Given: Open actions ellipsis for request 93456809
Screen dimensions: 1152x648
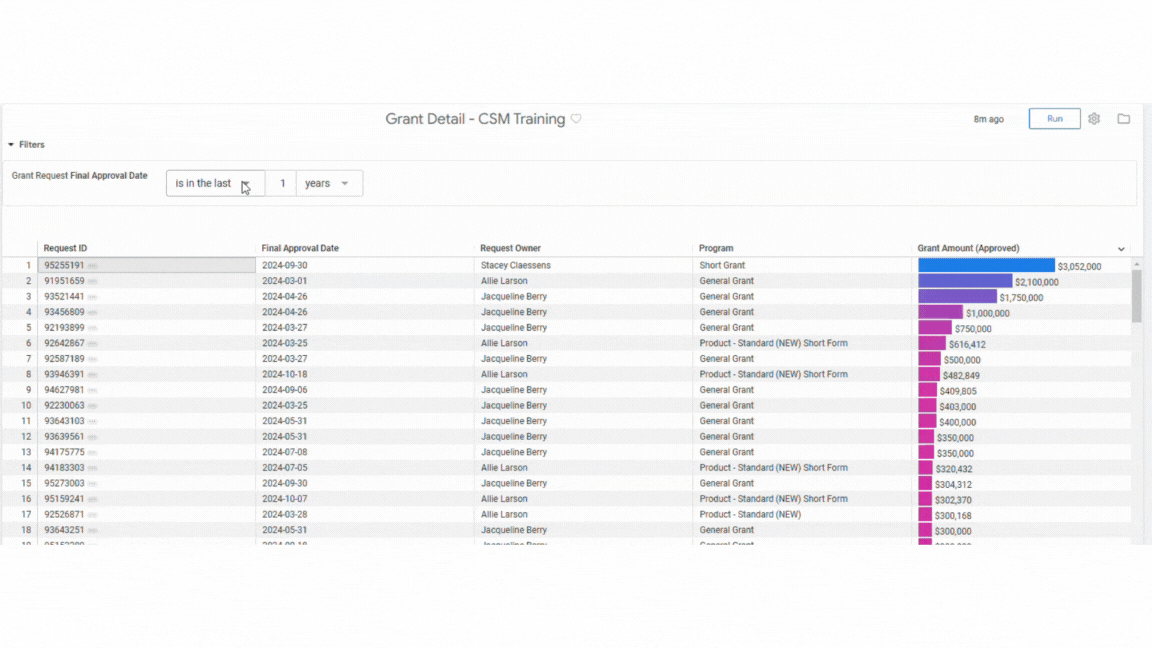Looking at the screenshot, I should pos(93,313).
